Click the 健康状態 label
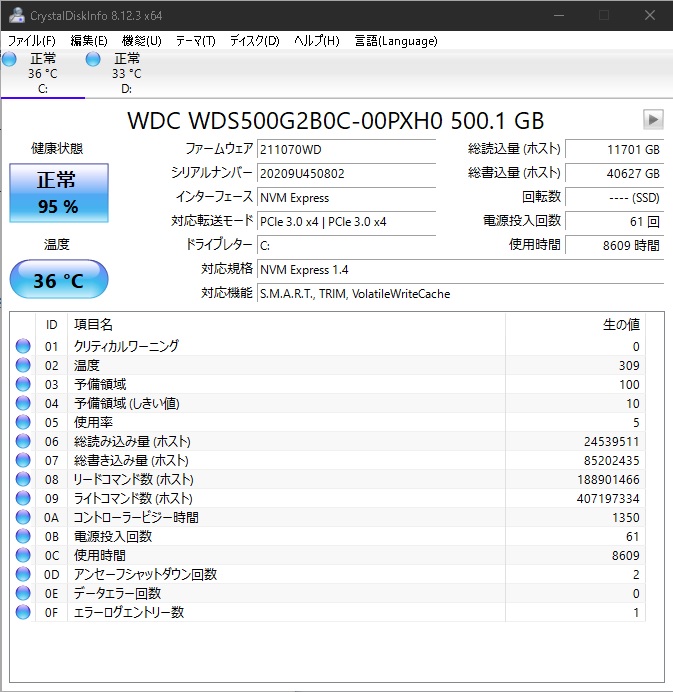 coord(57,148)
